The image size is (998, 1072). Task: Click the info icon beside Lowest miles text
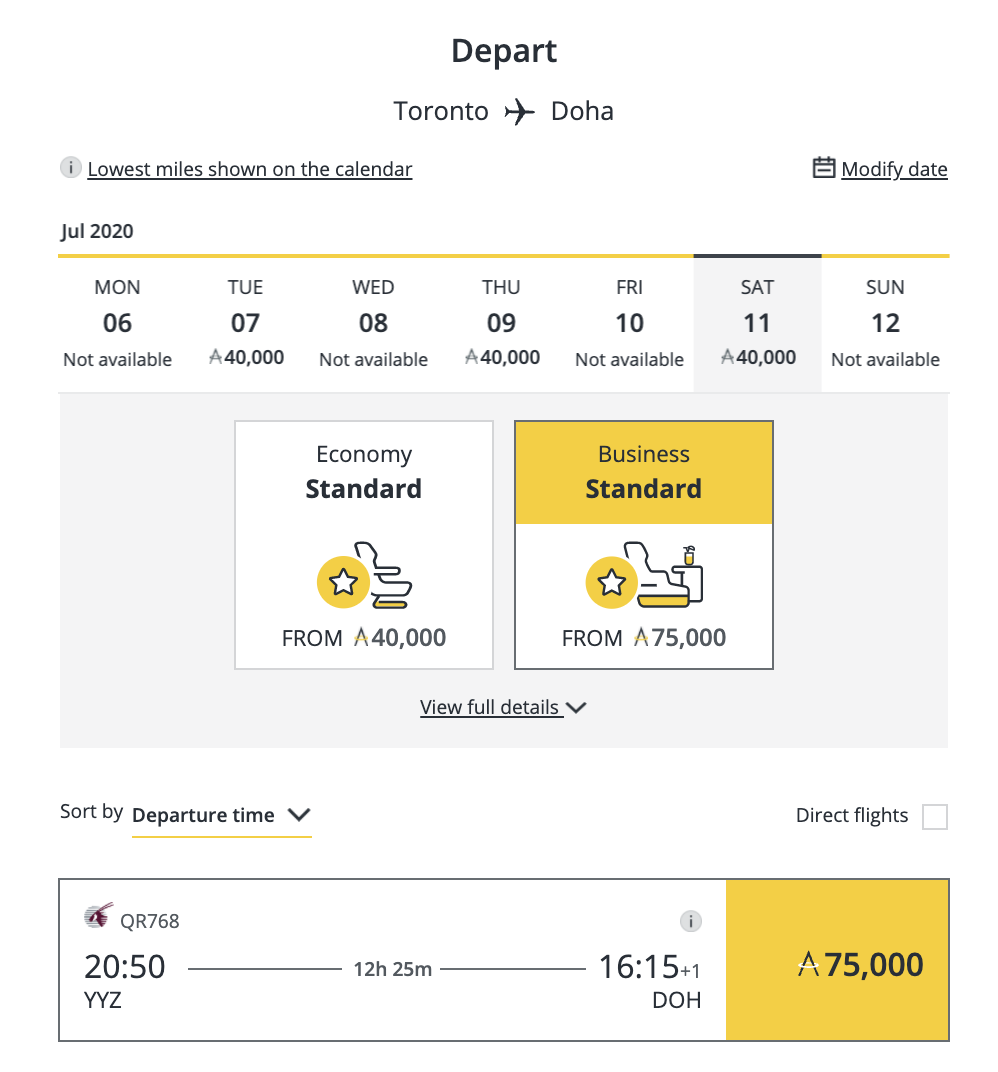(x=70, y=168)
